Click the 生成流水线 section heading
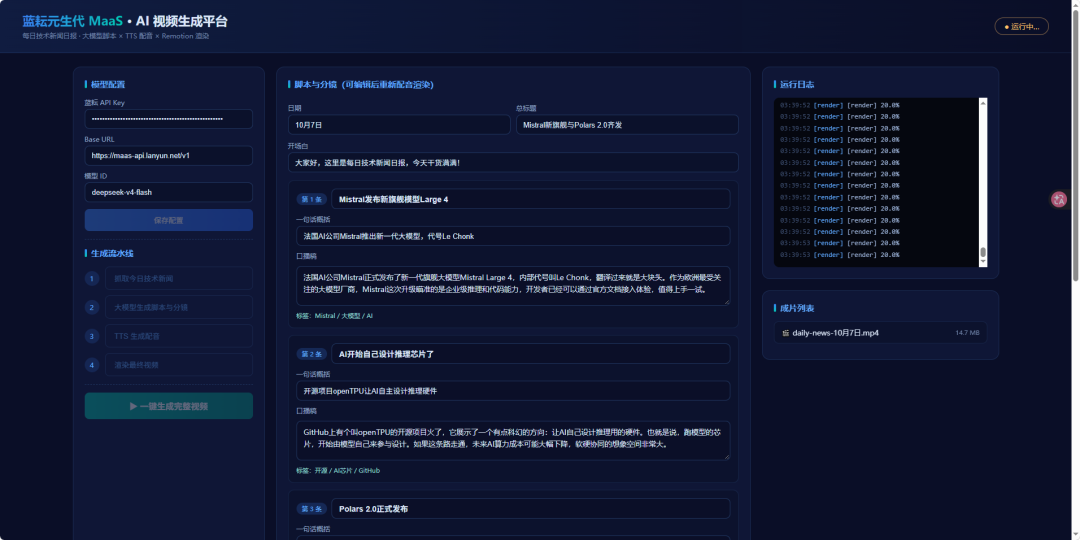The image size is (1080, 540). point(112,253)
